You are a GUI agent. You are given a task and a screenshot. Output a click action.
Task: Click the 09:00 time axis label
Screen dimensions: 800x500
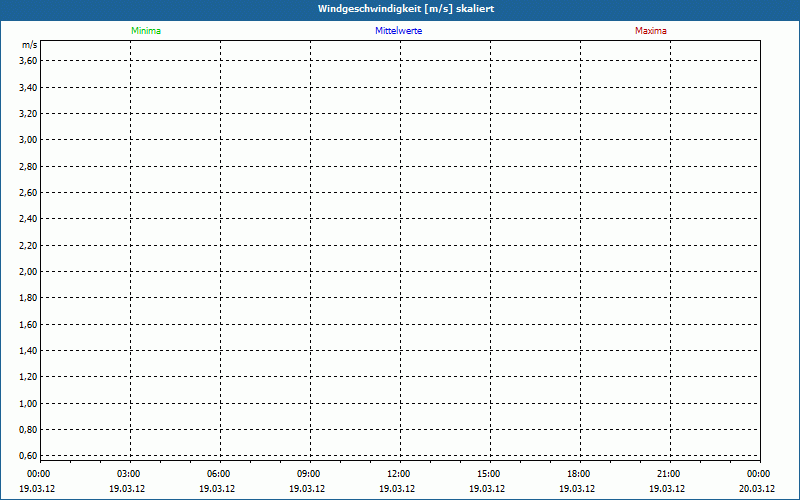tap(309, 474)
